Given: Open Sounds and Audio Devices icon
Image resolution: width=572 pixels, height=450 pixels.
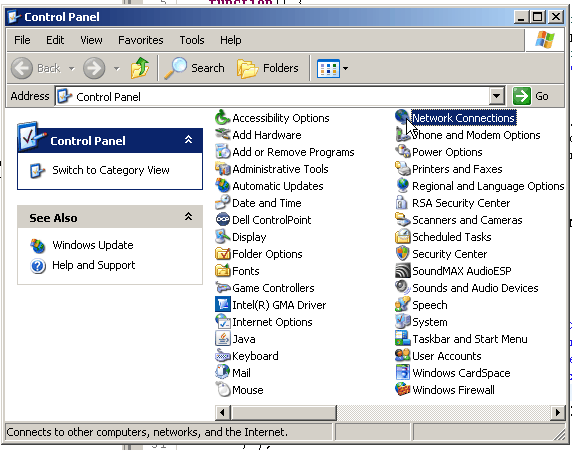Looking at the screenshot, I should point(402,288).
